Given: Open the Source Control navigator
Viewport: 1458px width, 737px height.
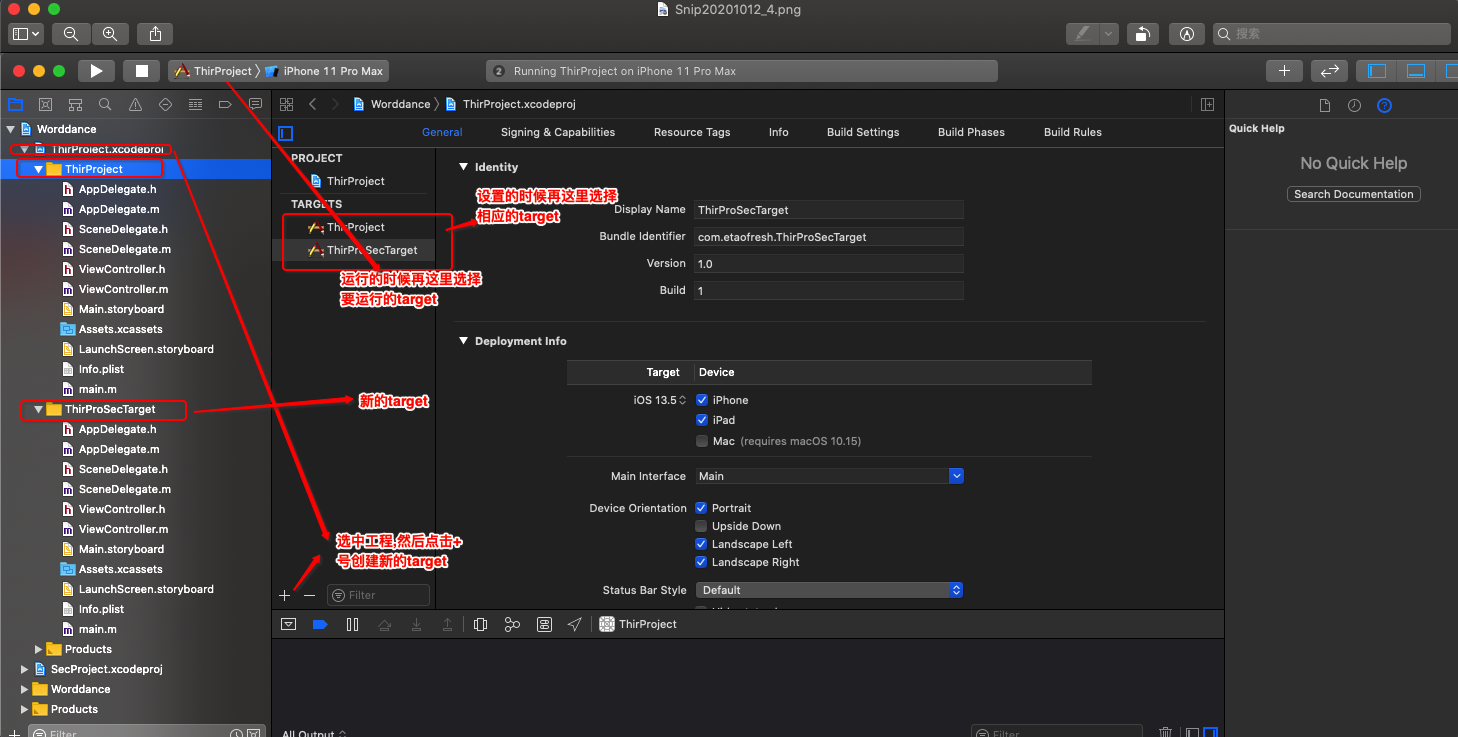Looking at the screenshot, I should [45, 104].
